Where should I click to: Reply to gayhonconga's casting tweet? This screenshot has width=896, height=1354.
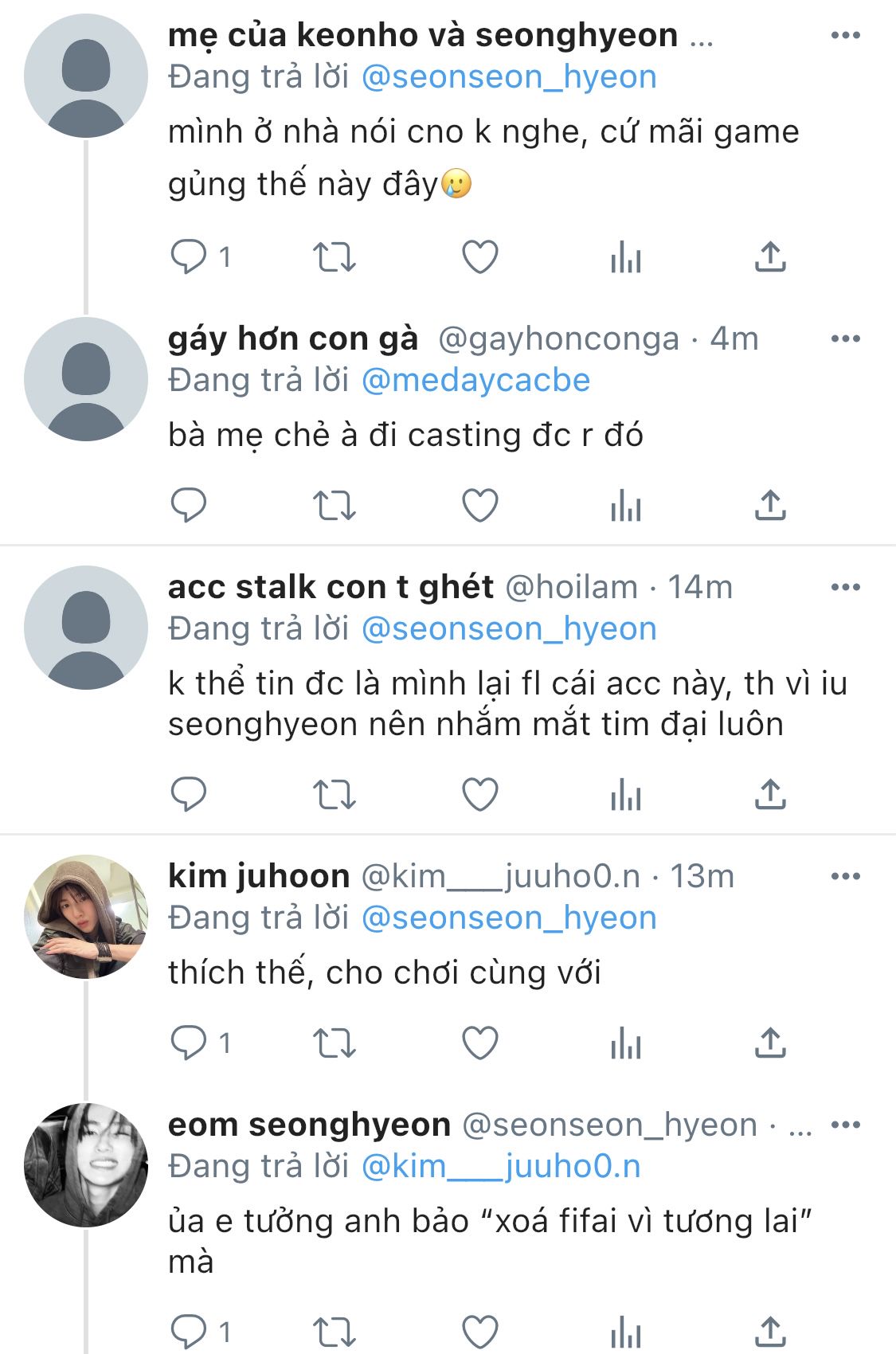tap(189, 506)
